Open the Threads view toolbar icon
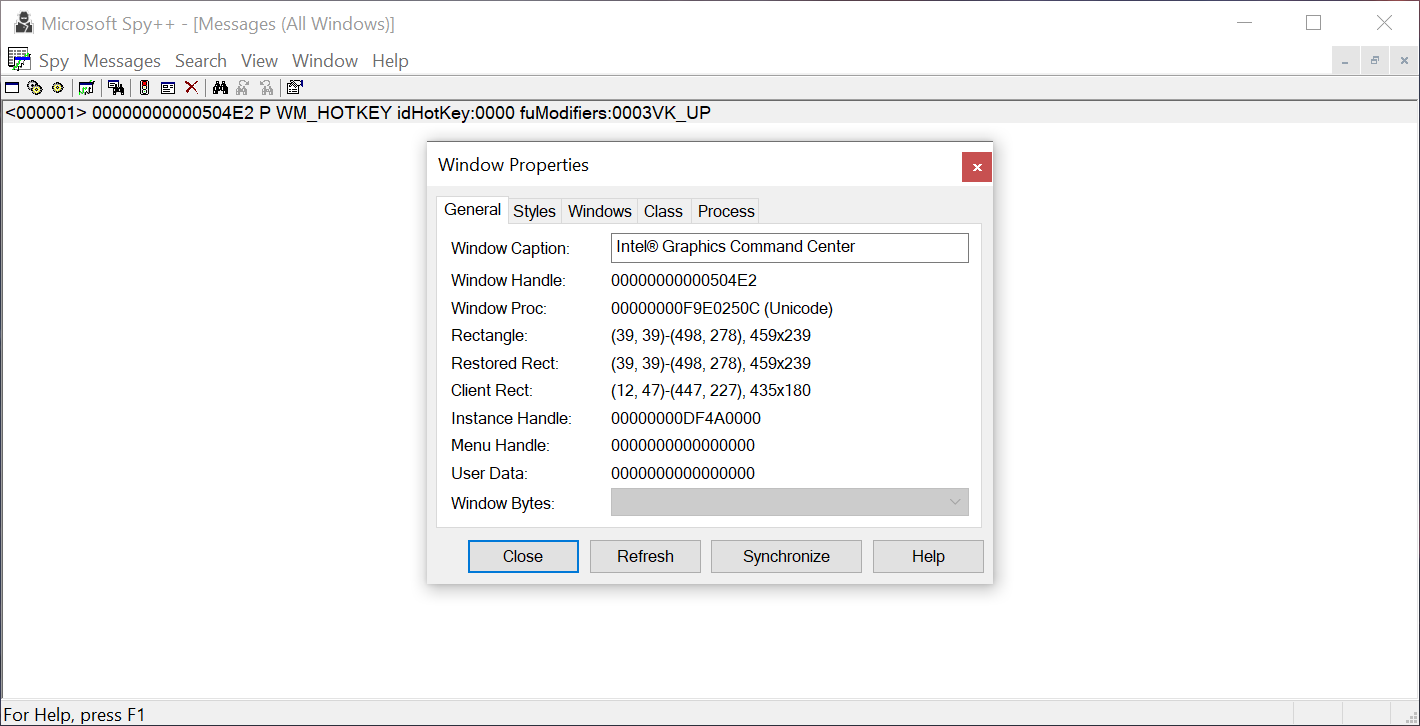The height and width of the screenshot is (726, 1420). point(57,88)
